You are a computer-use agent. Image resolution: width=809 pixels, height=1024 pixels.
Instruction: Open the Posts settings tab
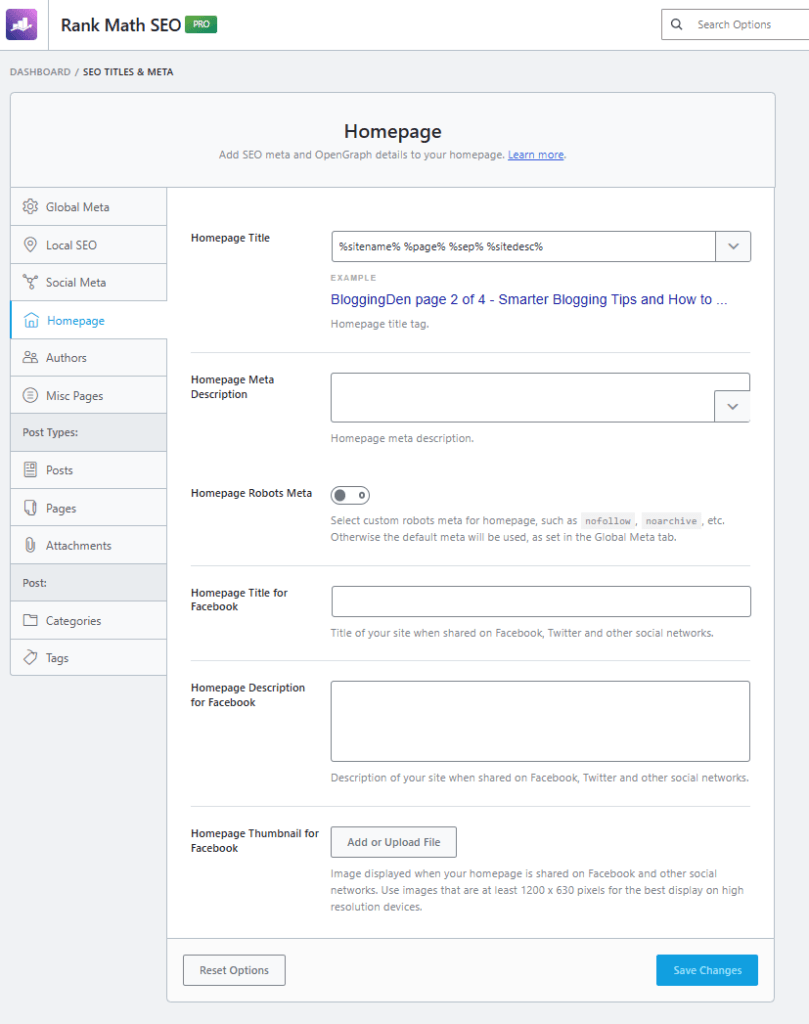click(89, 470)
